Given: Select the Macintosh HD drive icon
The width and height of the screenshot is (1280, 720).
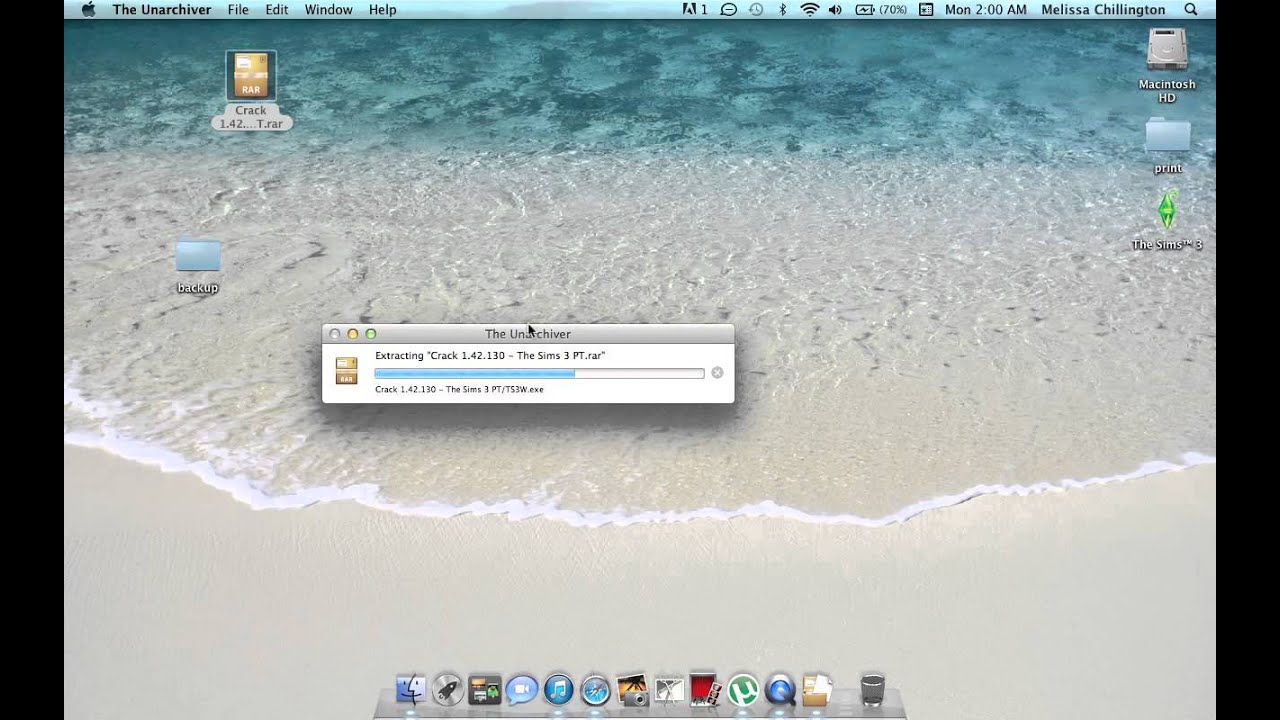Looking at the screenshot, I should click(1167, 66).
